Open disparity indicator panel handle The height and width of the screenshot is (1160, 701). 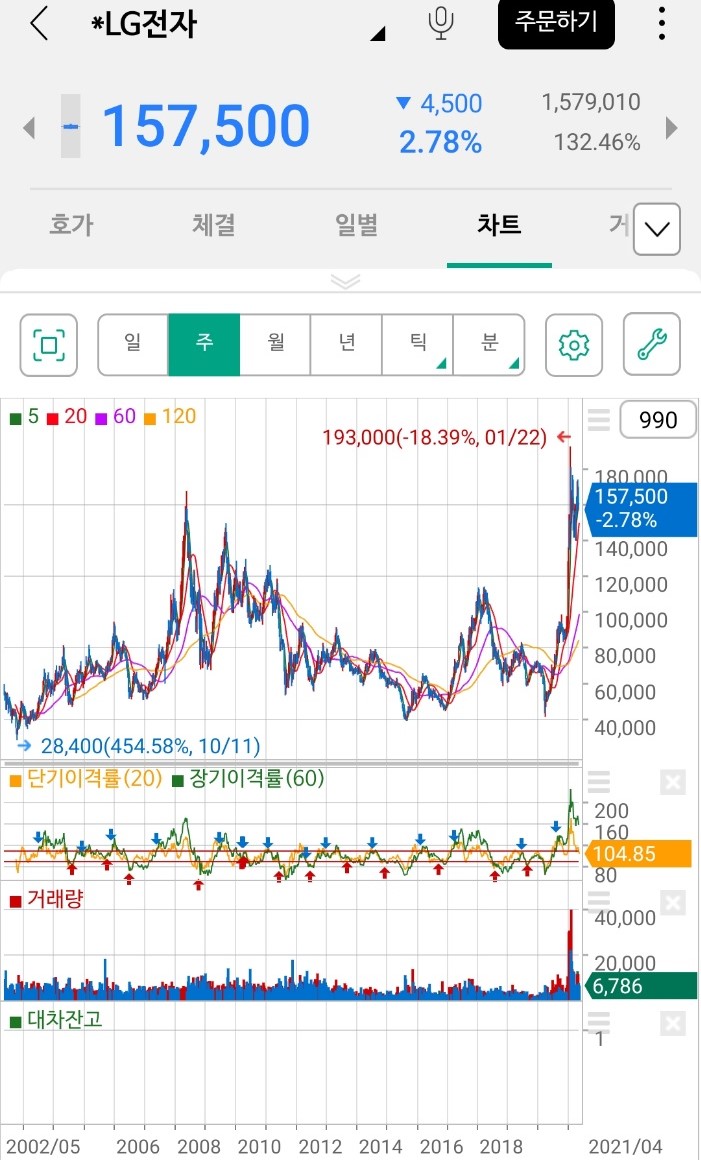598,781
